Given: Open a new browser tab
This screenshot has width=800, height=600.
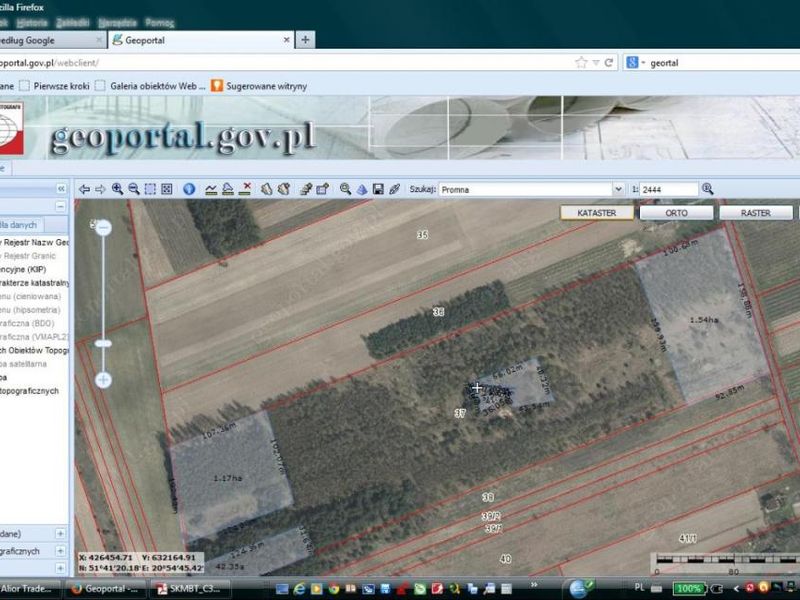Looking at the screenshot, I should tap(305, 40).
